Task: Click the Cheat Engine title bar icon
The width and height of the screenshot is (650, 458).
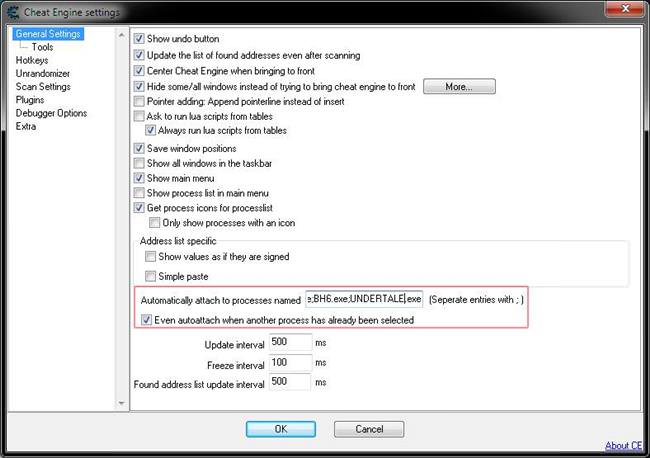Action: [x=13, y=12]
